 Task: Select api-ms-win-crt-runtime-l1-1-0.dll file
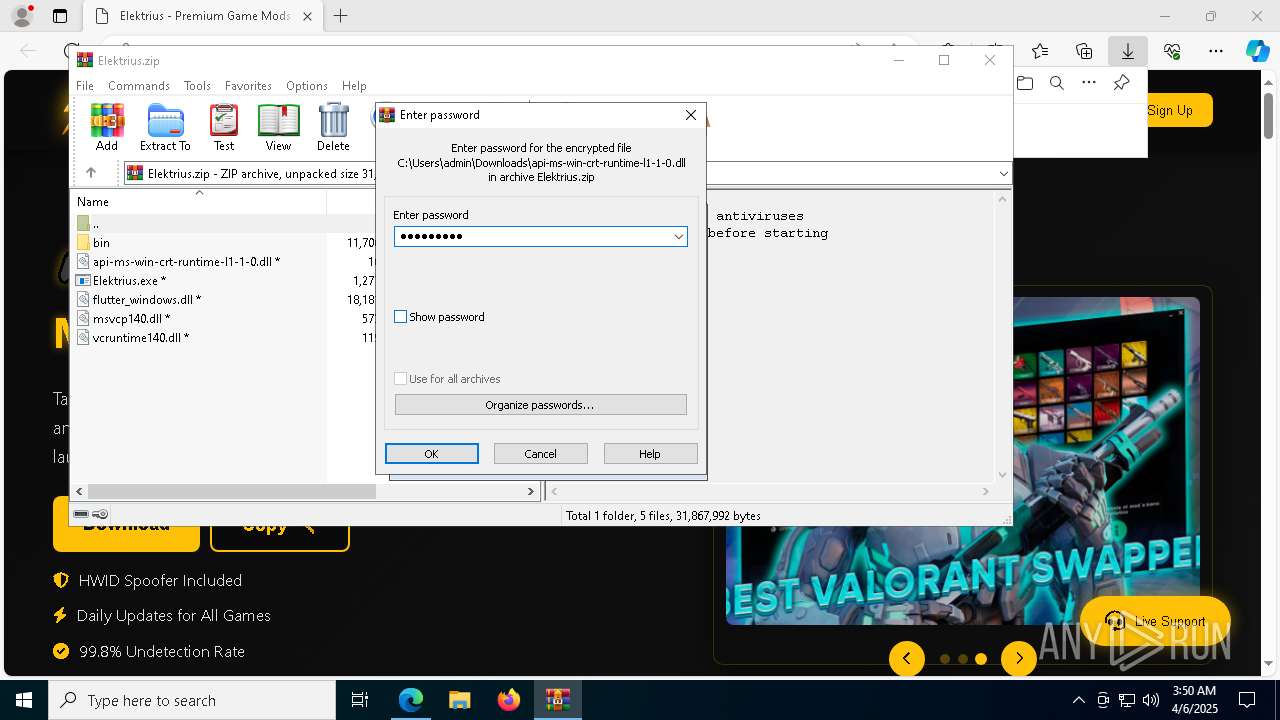[x=186, y=261]
